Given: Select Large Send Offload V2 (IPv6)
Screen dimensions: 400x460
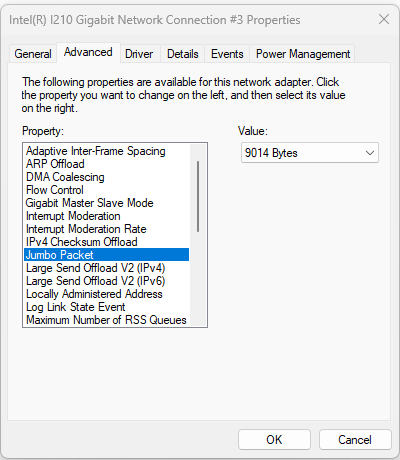Looking at the screenshot, I should coord(107,281).
